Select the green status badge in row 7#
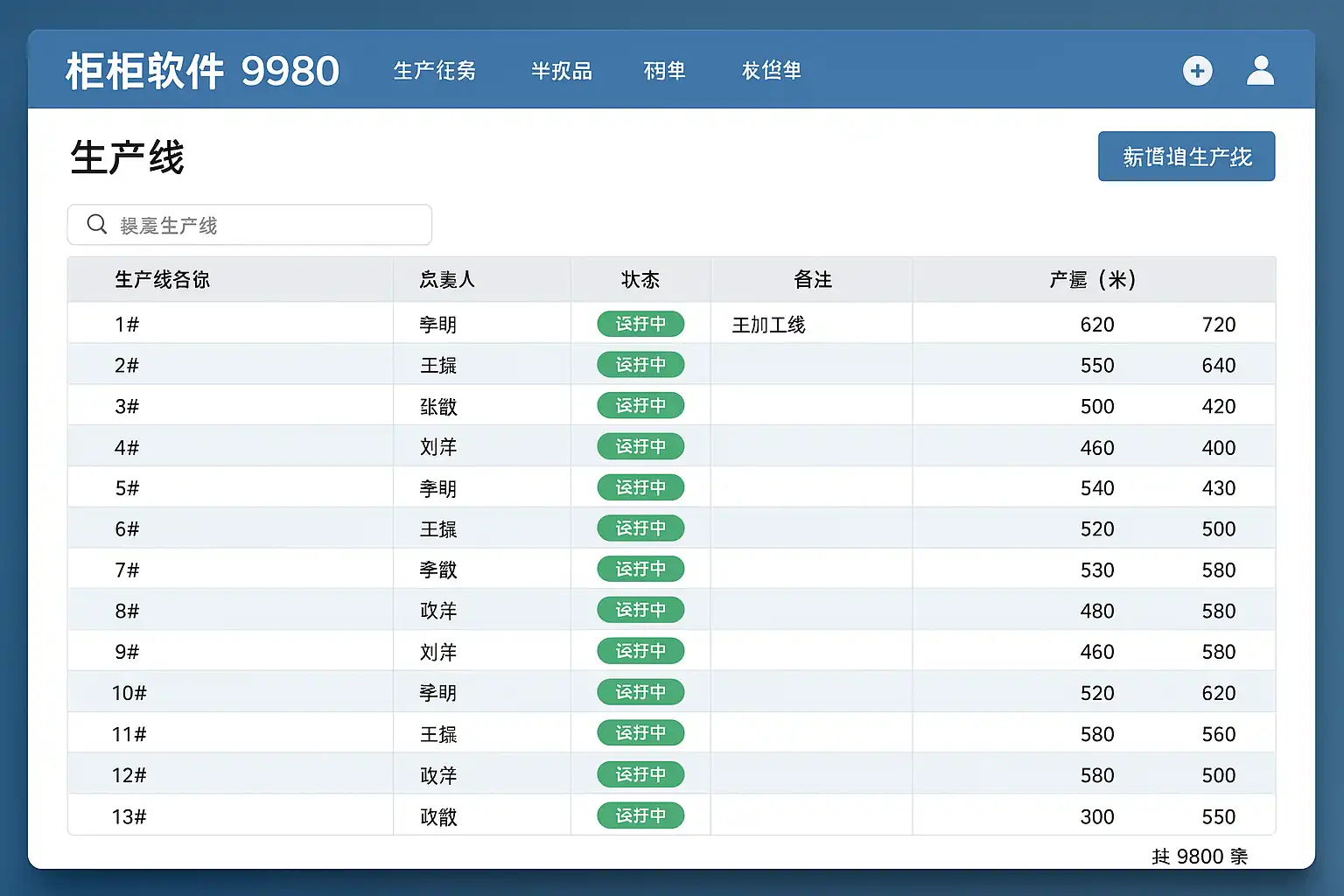This screenshot has width=1344, height=896. pos(640,570)
